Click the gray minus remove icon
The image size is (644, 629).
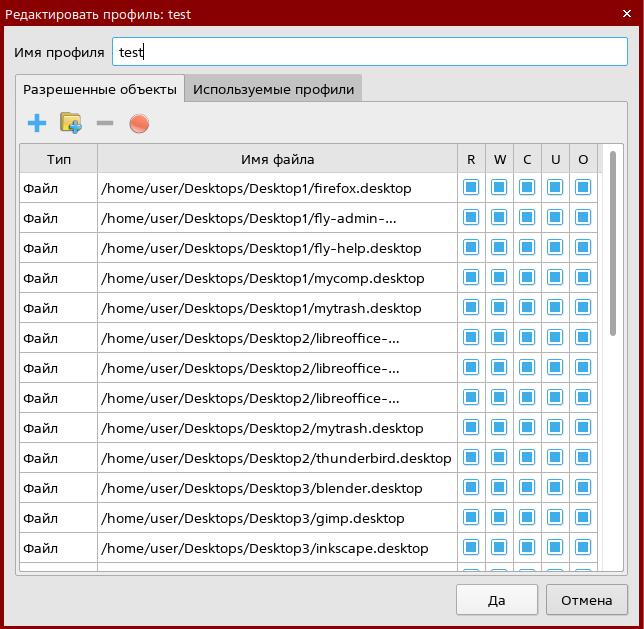(x=105, y=124)
